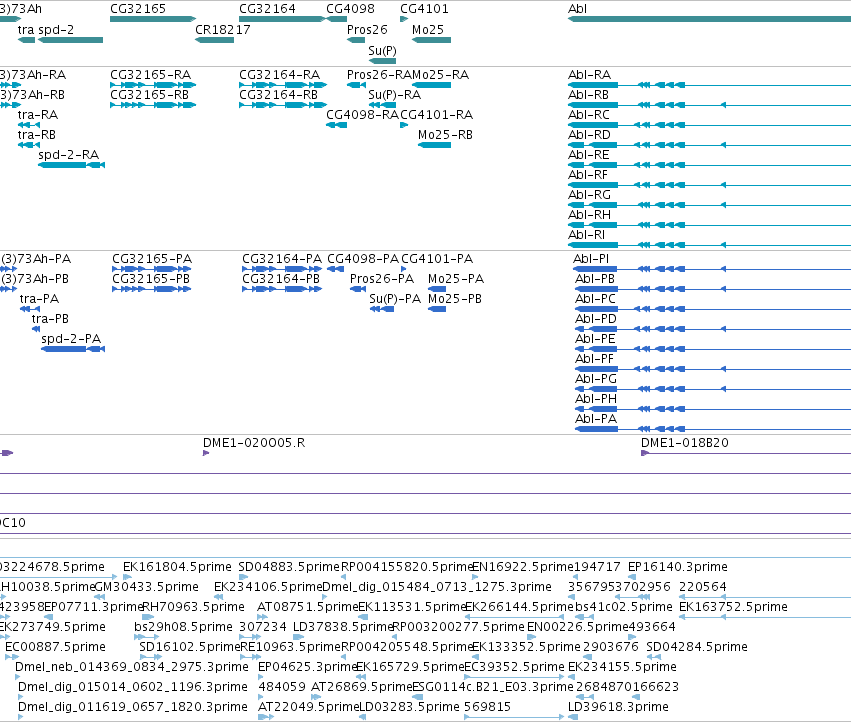Select Dmel_dig_015014_0602_1196.3prime entry

coord(132,687)
